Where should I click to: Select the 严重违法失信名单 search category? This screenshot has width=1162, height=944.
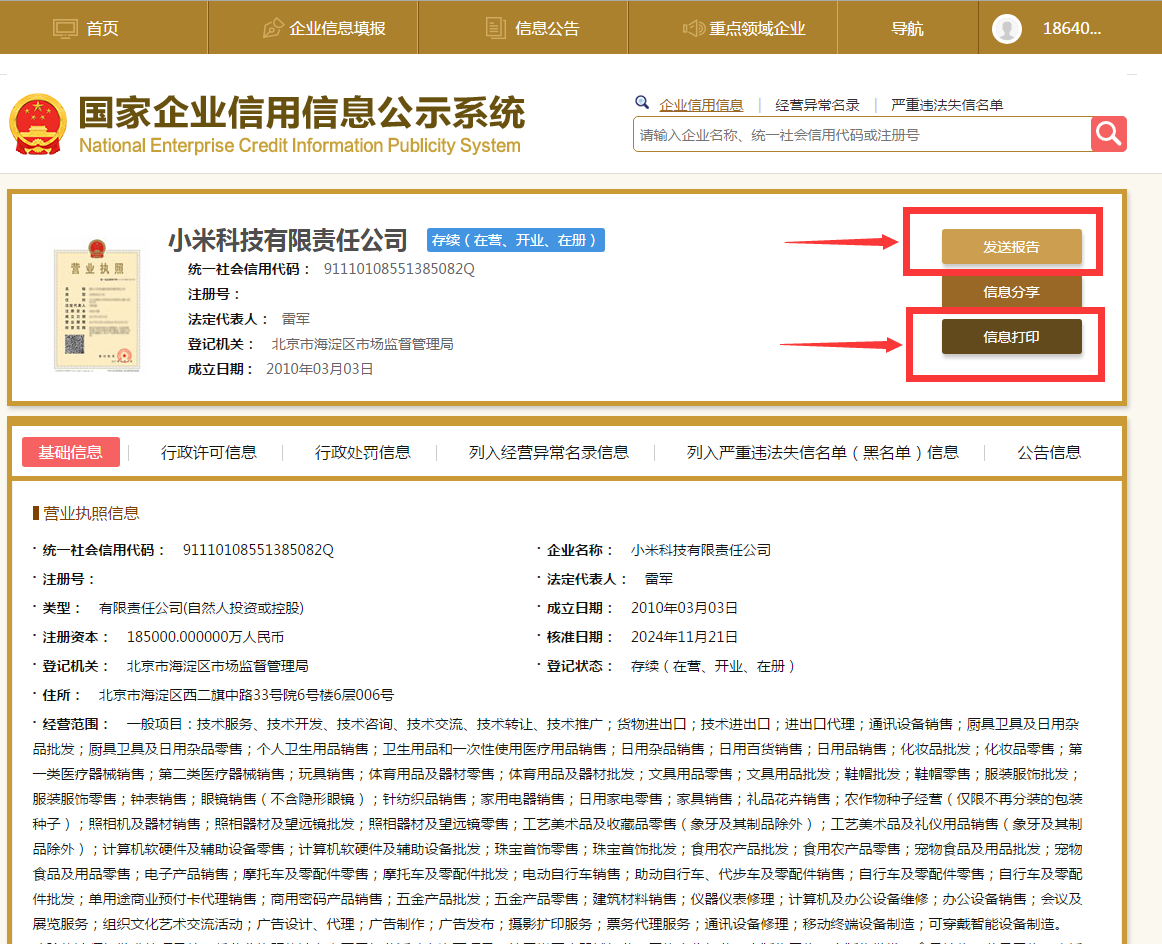(947, 105)
